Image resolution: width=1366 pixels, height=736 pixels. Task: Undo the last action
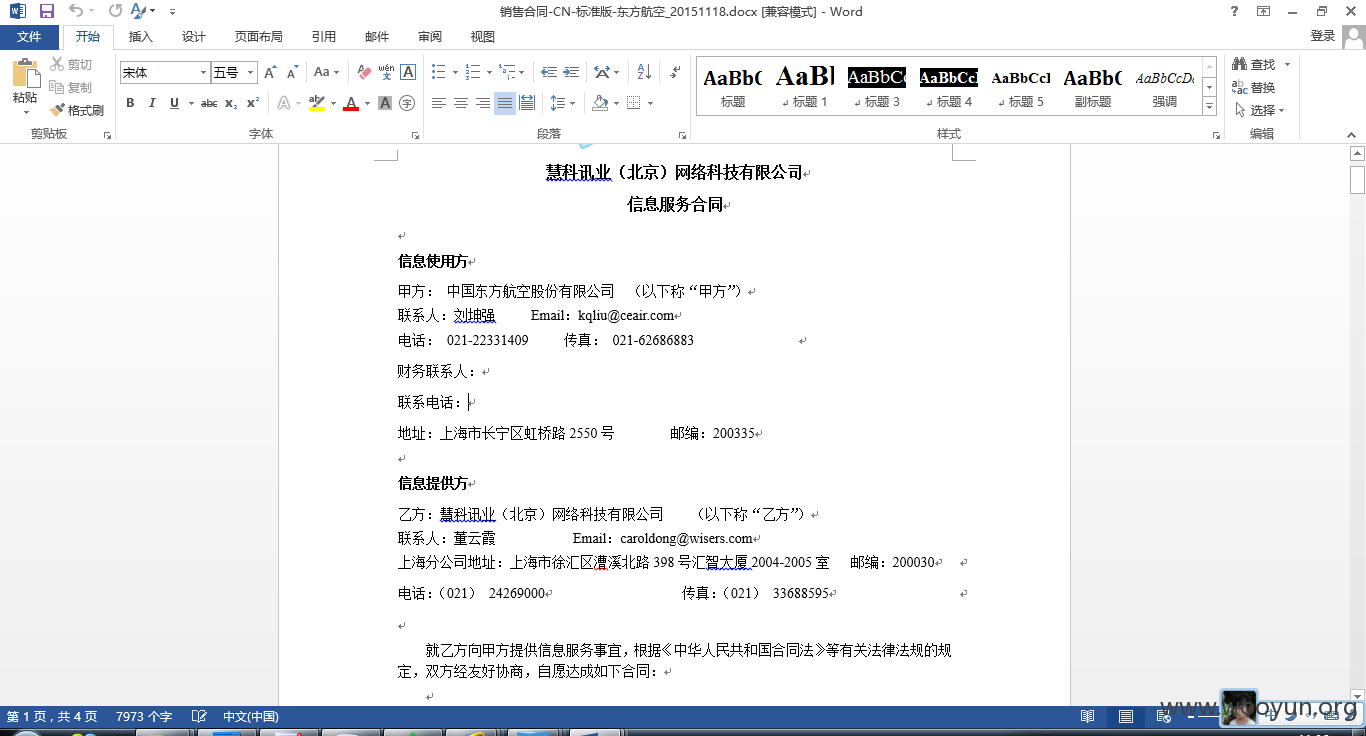pos(76,11)
